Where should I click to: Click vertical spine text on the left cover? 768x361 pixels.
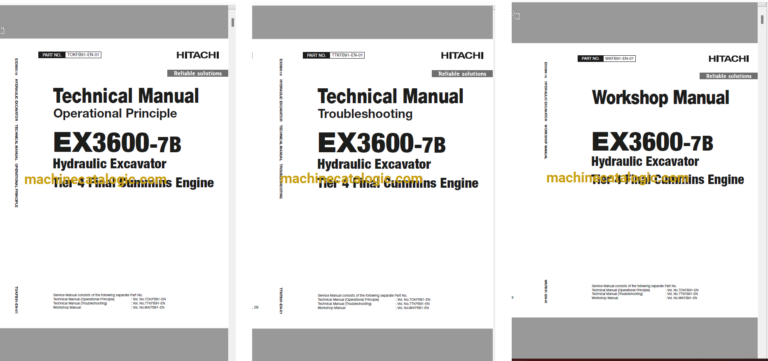(x=16, y=132)
